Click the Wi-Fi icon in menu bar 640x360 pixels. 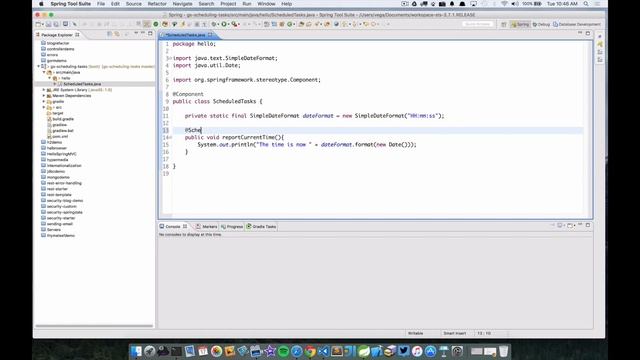[x=504, y=4]
